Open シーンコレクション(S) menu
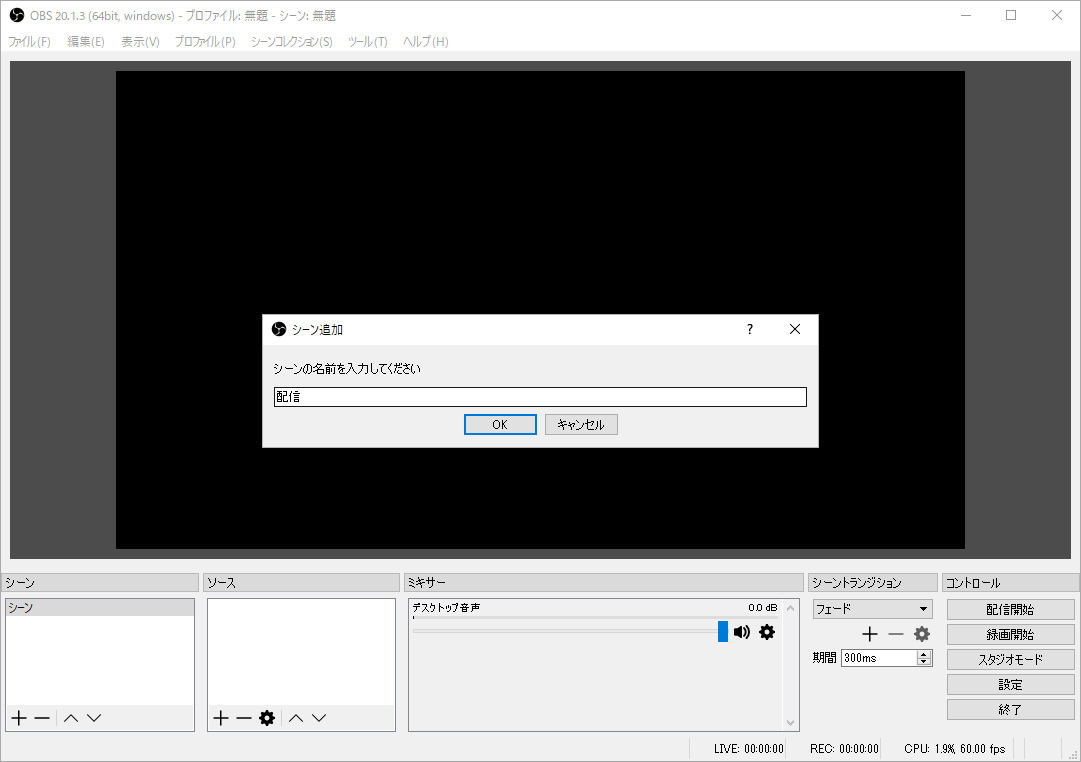 pyautogui.click(x=292, y=41)
